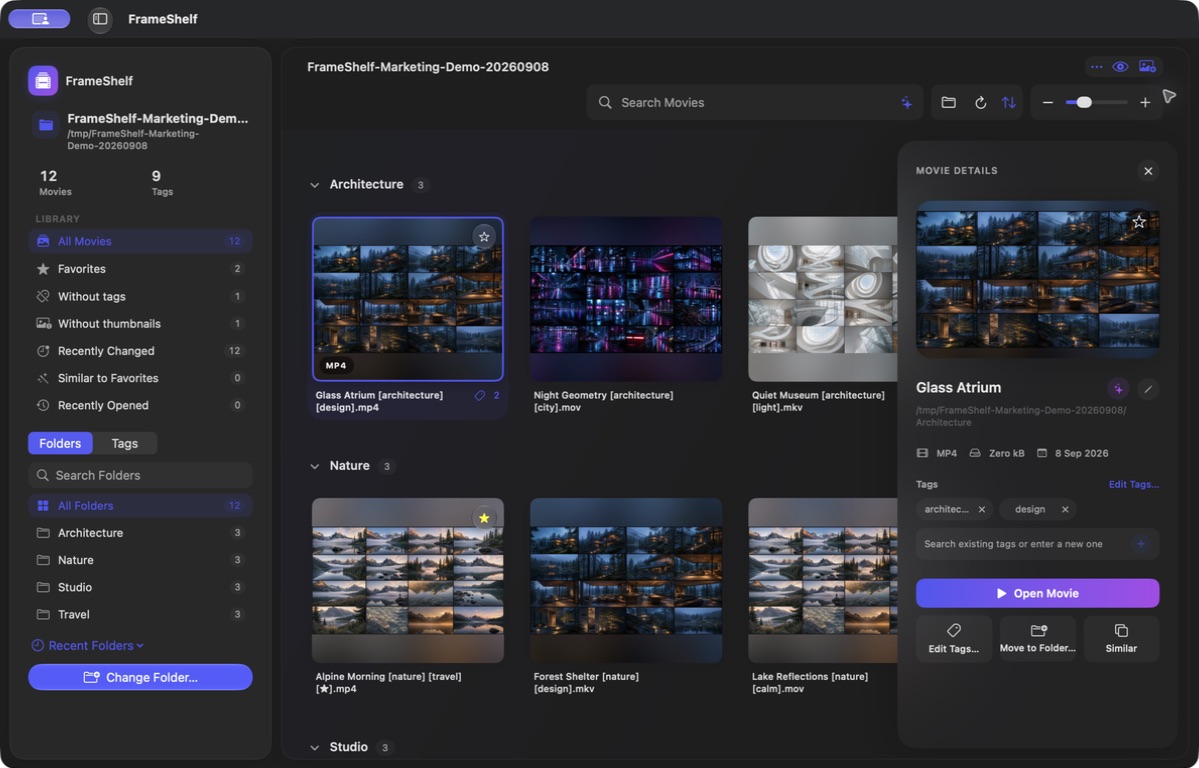Image resolution: width=1199 pixels, height=768 pixels.
Task: Click the Move to Folder... button
Action: tap(1037, 639)
